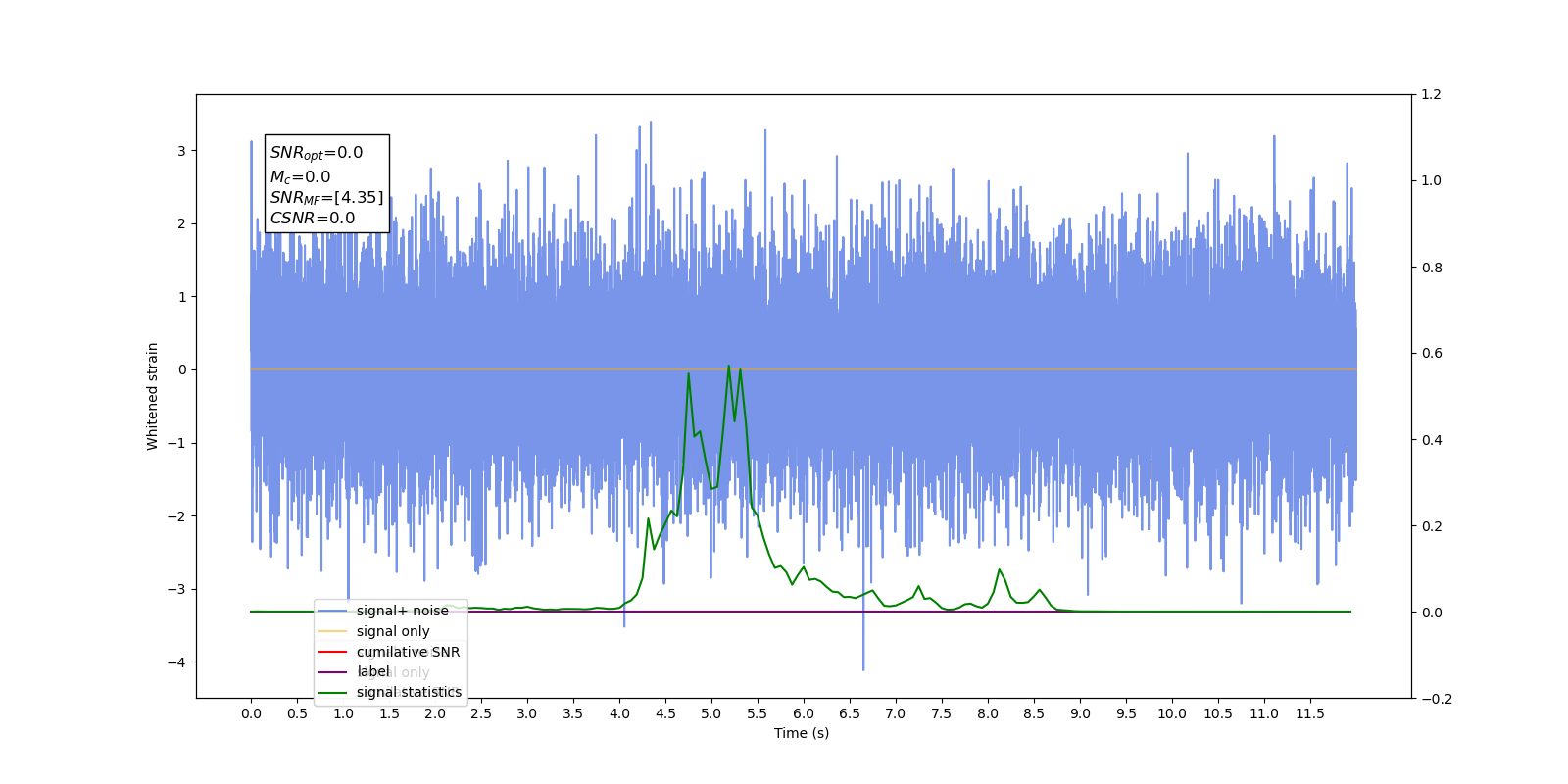Image resolution: width=1568 pixels, height=784 pixels.
Task: Click the 'label' legend entry
Action: click(x=372, y=671)
